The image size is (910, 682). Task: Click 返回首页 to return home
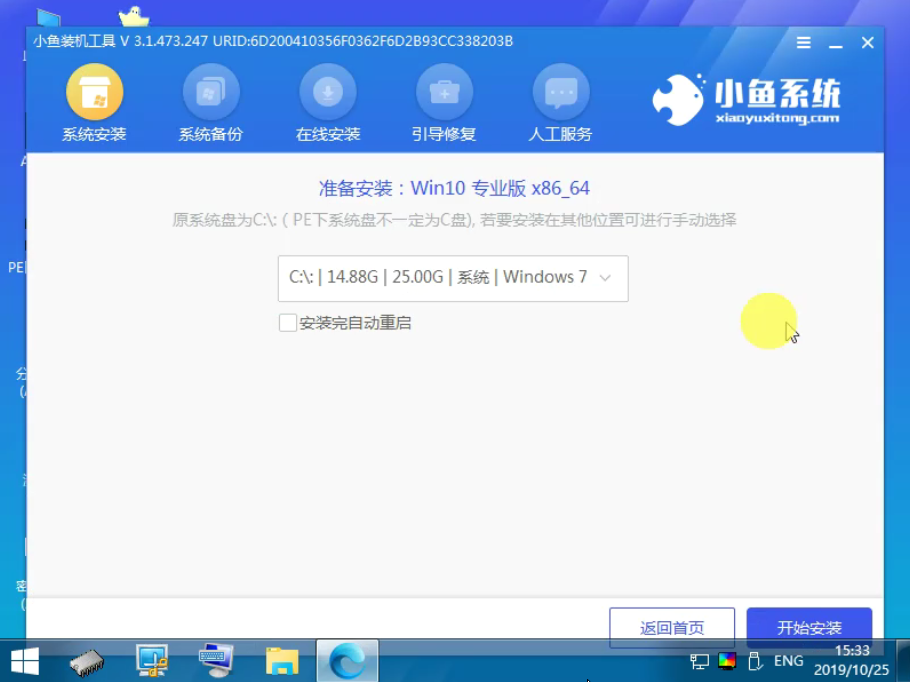[671, 626]
